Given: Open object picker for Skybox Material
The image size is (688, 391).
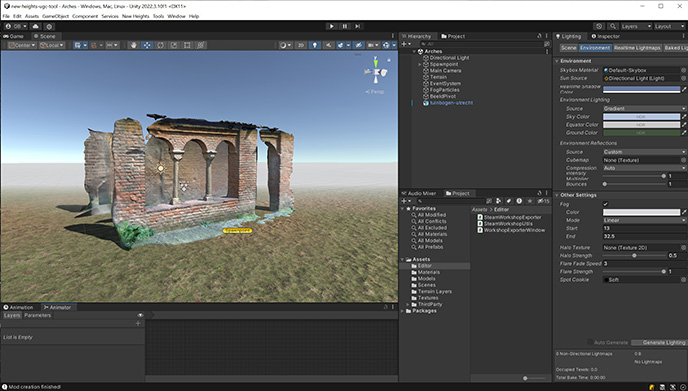Looking at the screenshot, I should 683,70.
